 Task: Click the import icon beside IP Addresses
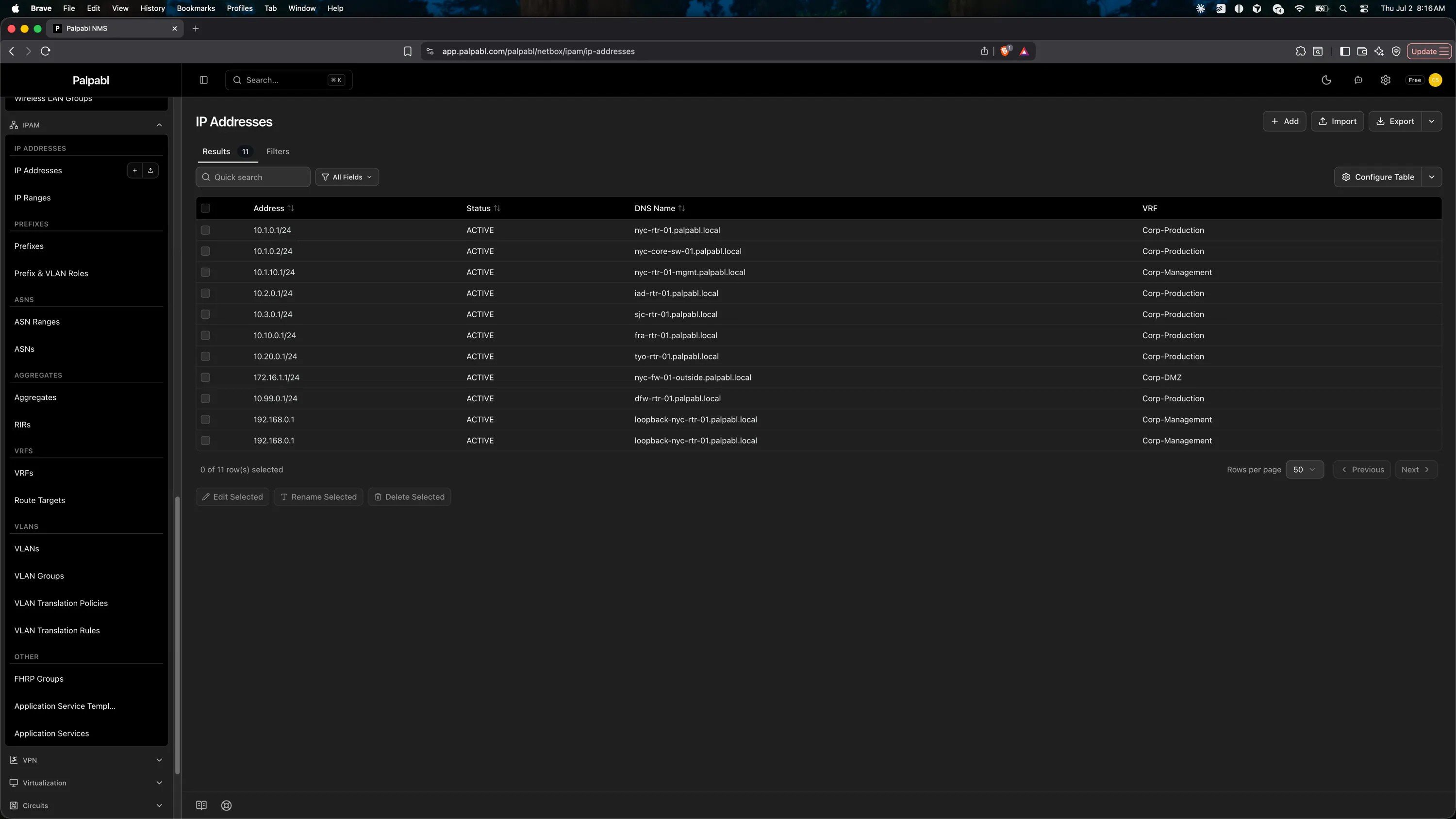[150, 170]
